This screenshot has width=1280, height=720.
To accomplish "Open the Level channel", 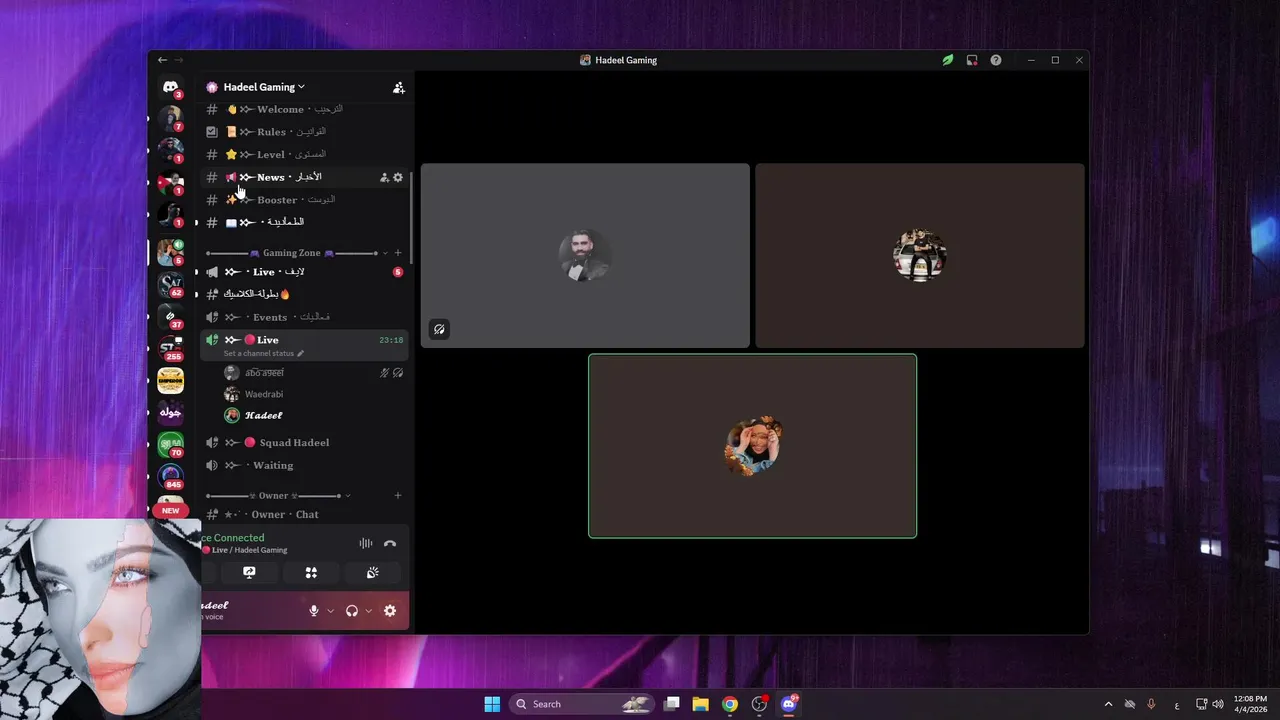I will [305, 154].
